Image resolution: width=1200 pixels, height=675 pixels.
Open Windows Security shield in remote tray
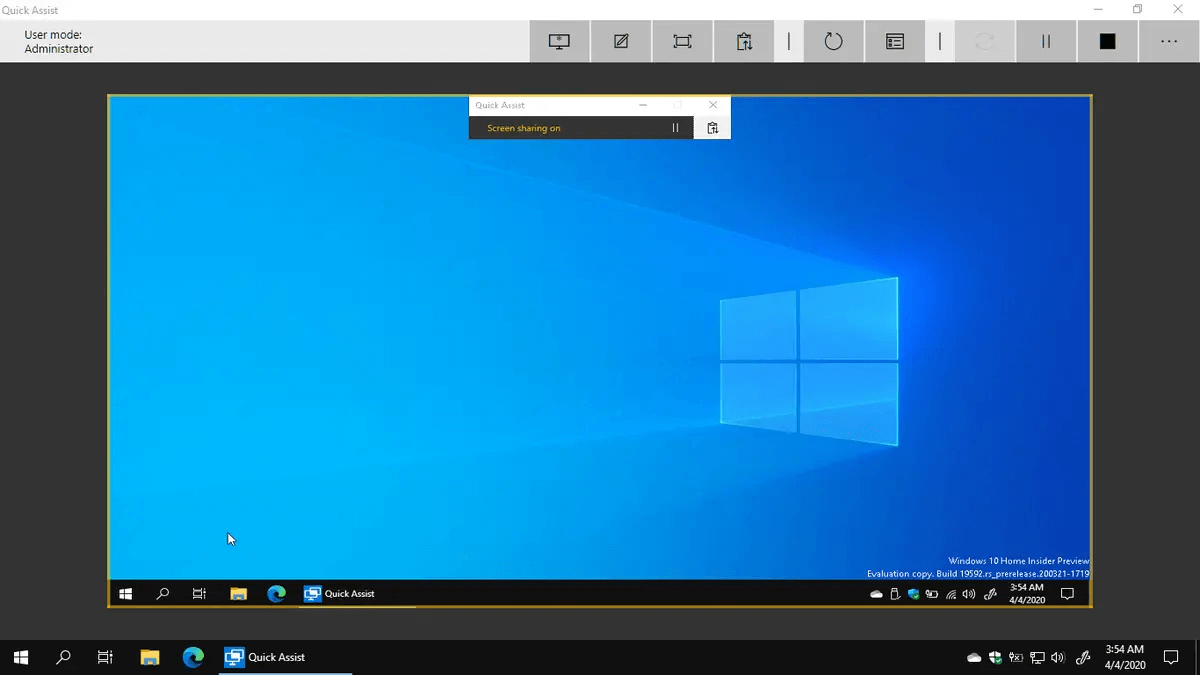pyautogui.click(x=913, y=594)
